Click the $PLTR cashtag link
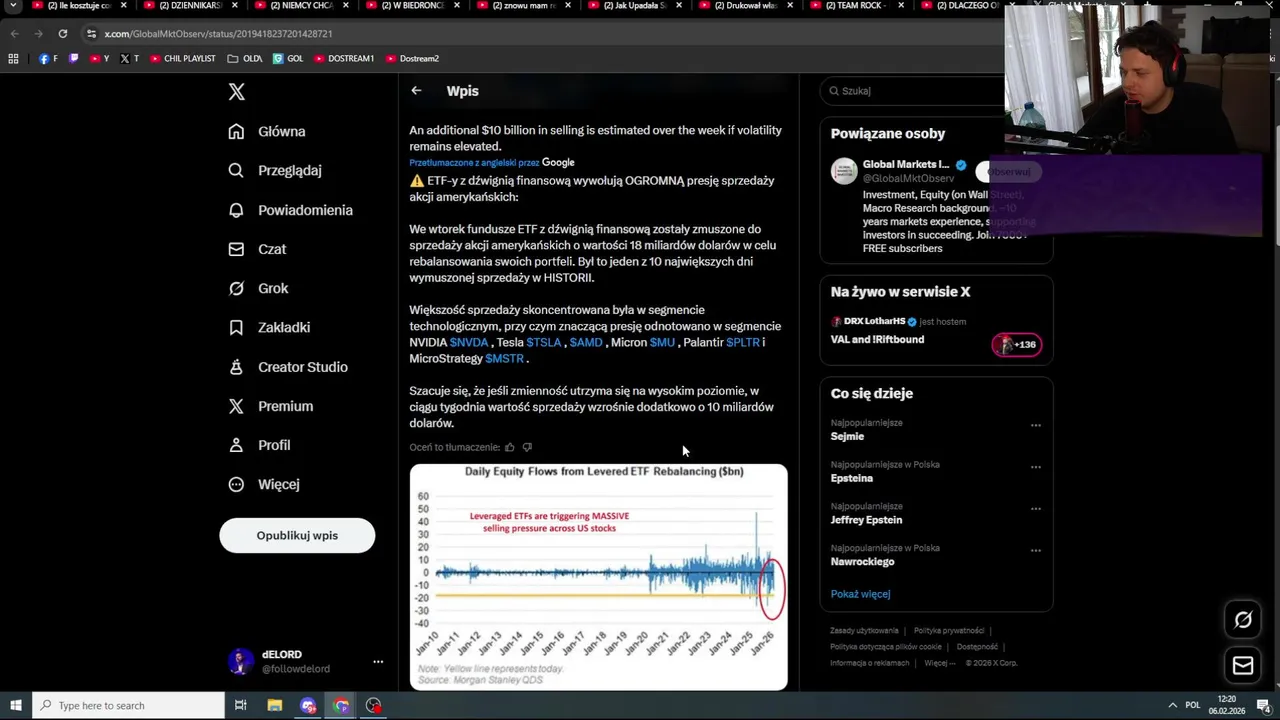 (x=743, y=343)
